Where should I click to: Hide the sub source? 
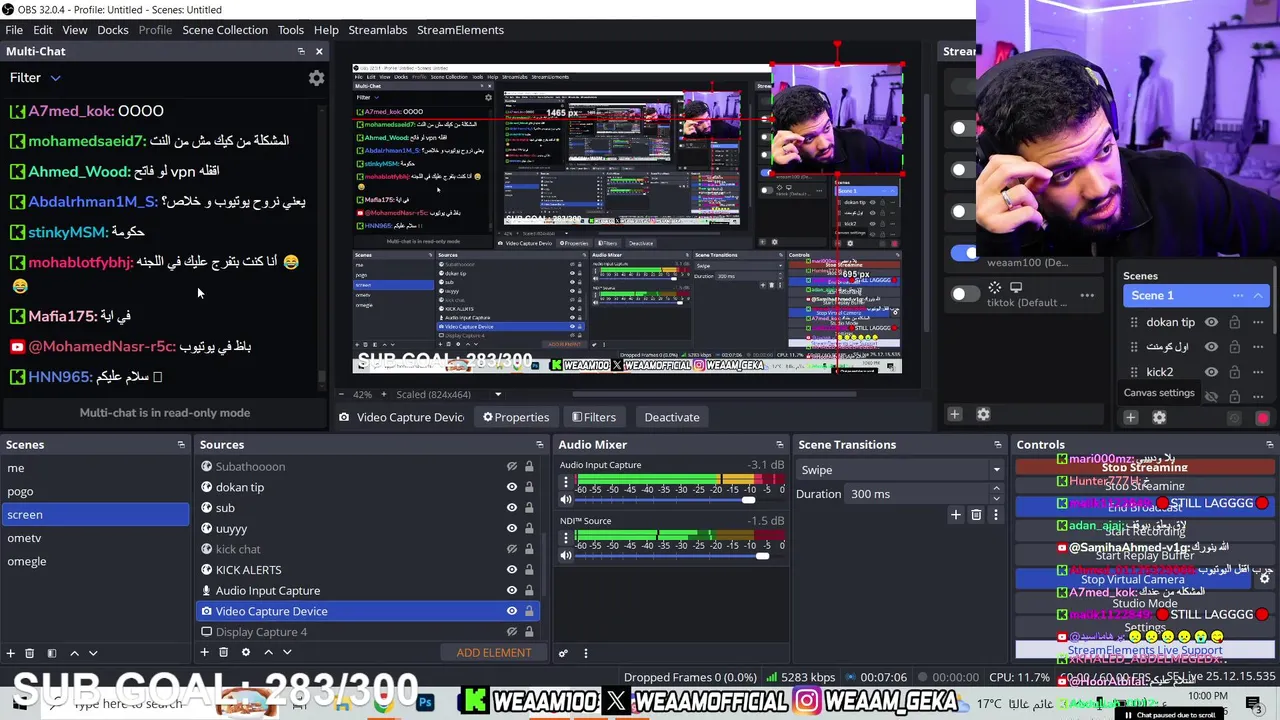512,508
